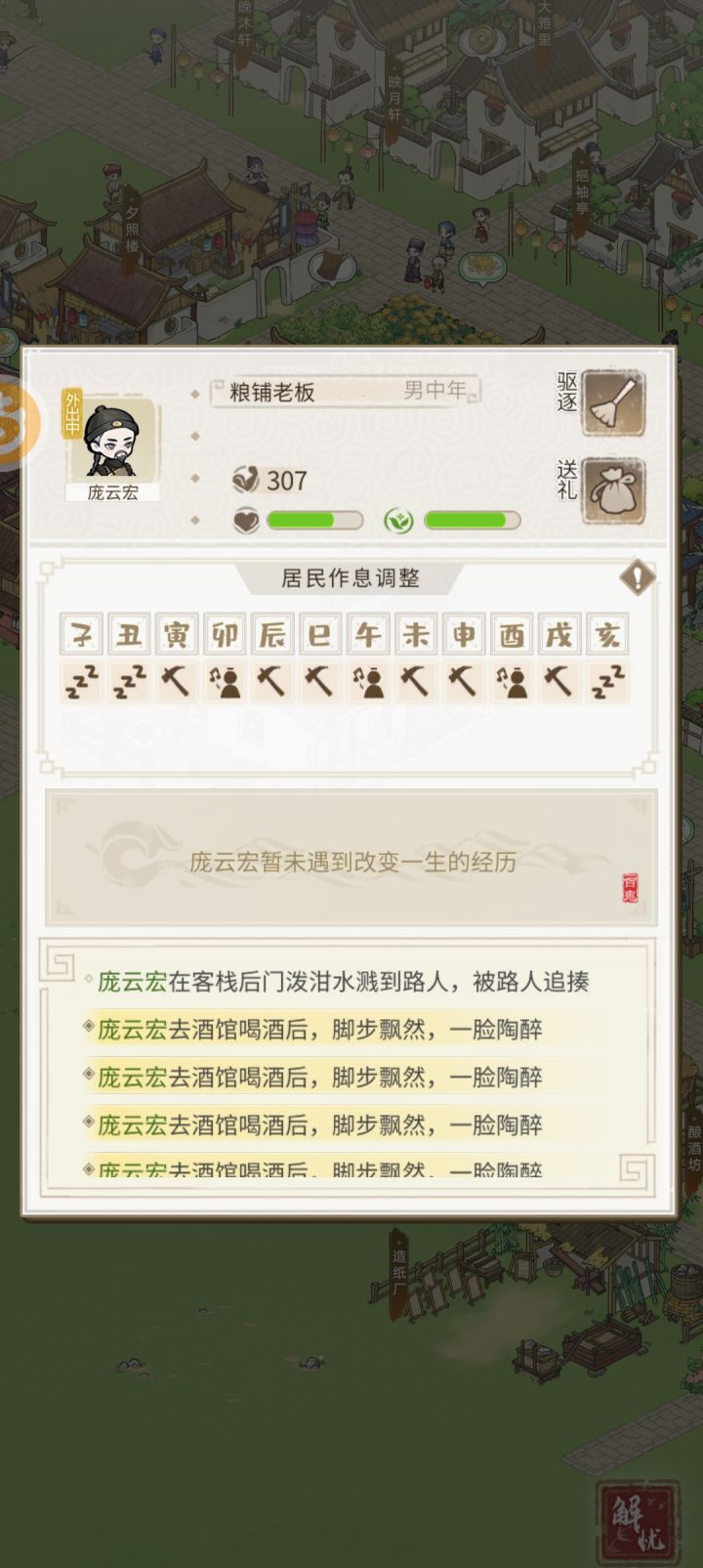Select the 戌 hour time tab
The height and width of the screenshot is (1568, 703).
click(x=559, y=635)
